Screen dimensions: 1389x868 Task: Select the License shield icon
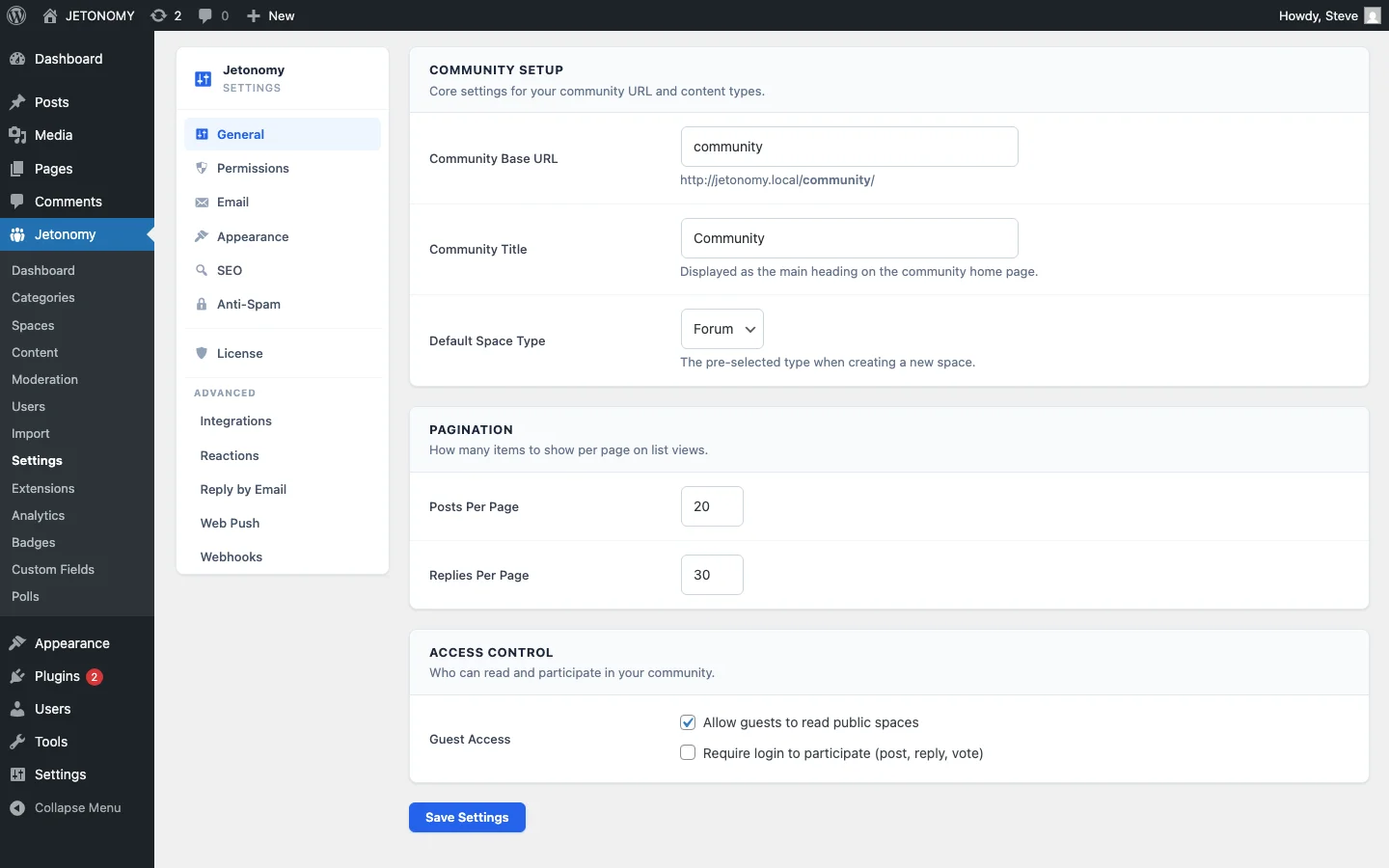[203, 353]
